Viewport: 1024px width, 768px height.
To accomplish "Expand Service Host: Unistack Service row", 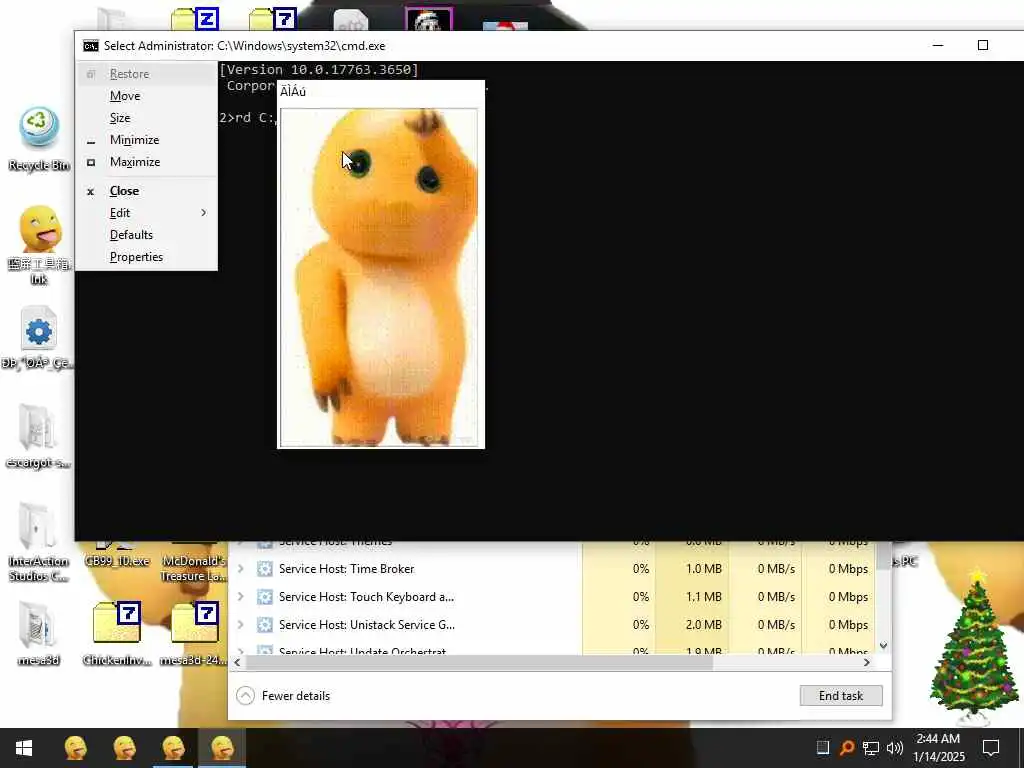I will click(240, 625).
